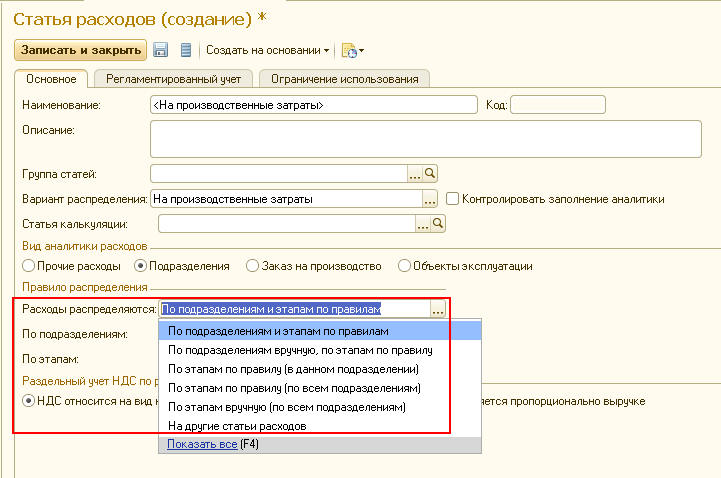Image resolution: width=721 pixels, height=478 pixels.
Task: Switch to Ограничение использования tab
Action: coord(344,79)
